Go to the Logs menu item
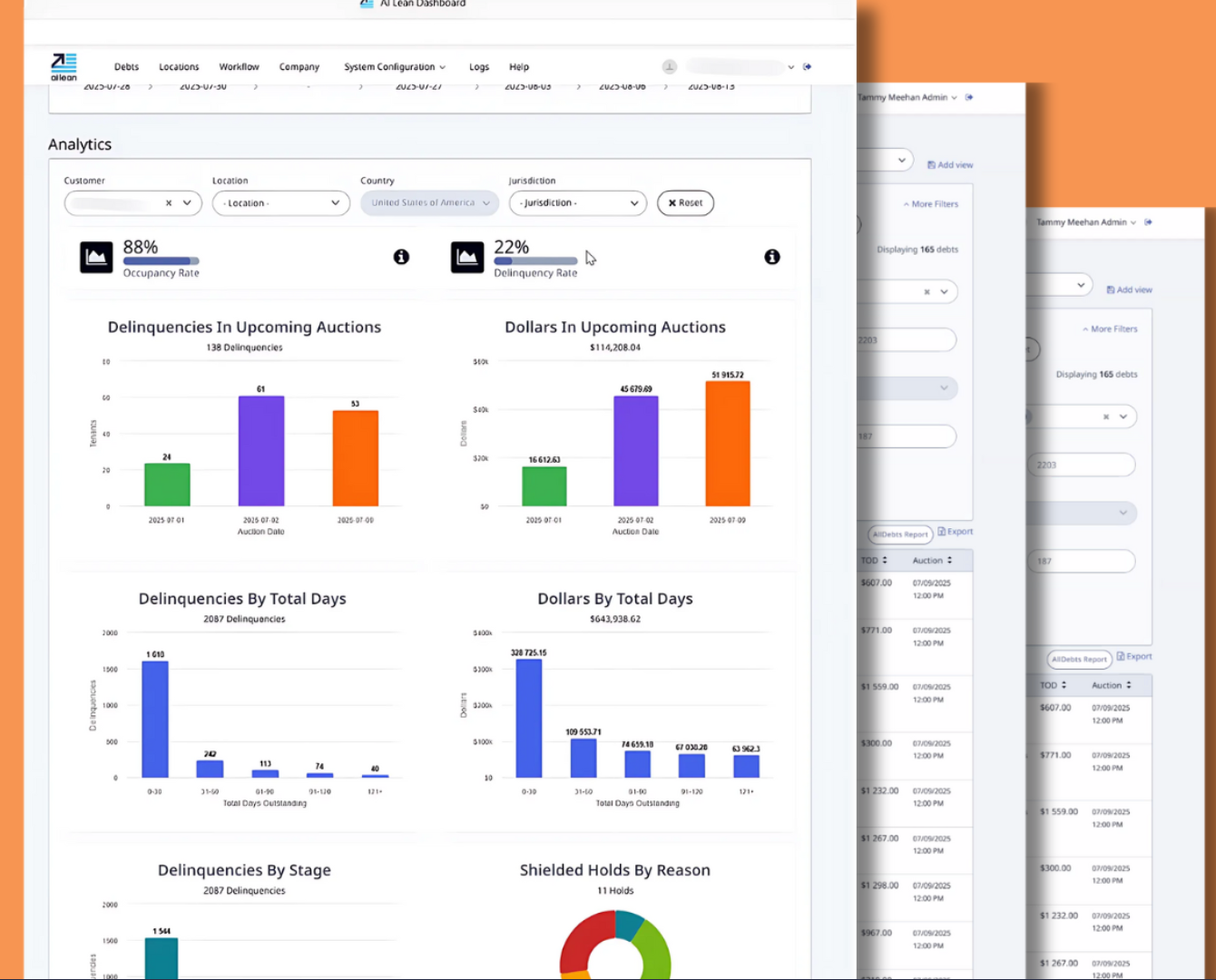The width and height of the screenshot is (1216, 980). coord(479,67)
